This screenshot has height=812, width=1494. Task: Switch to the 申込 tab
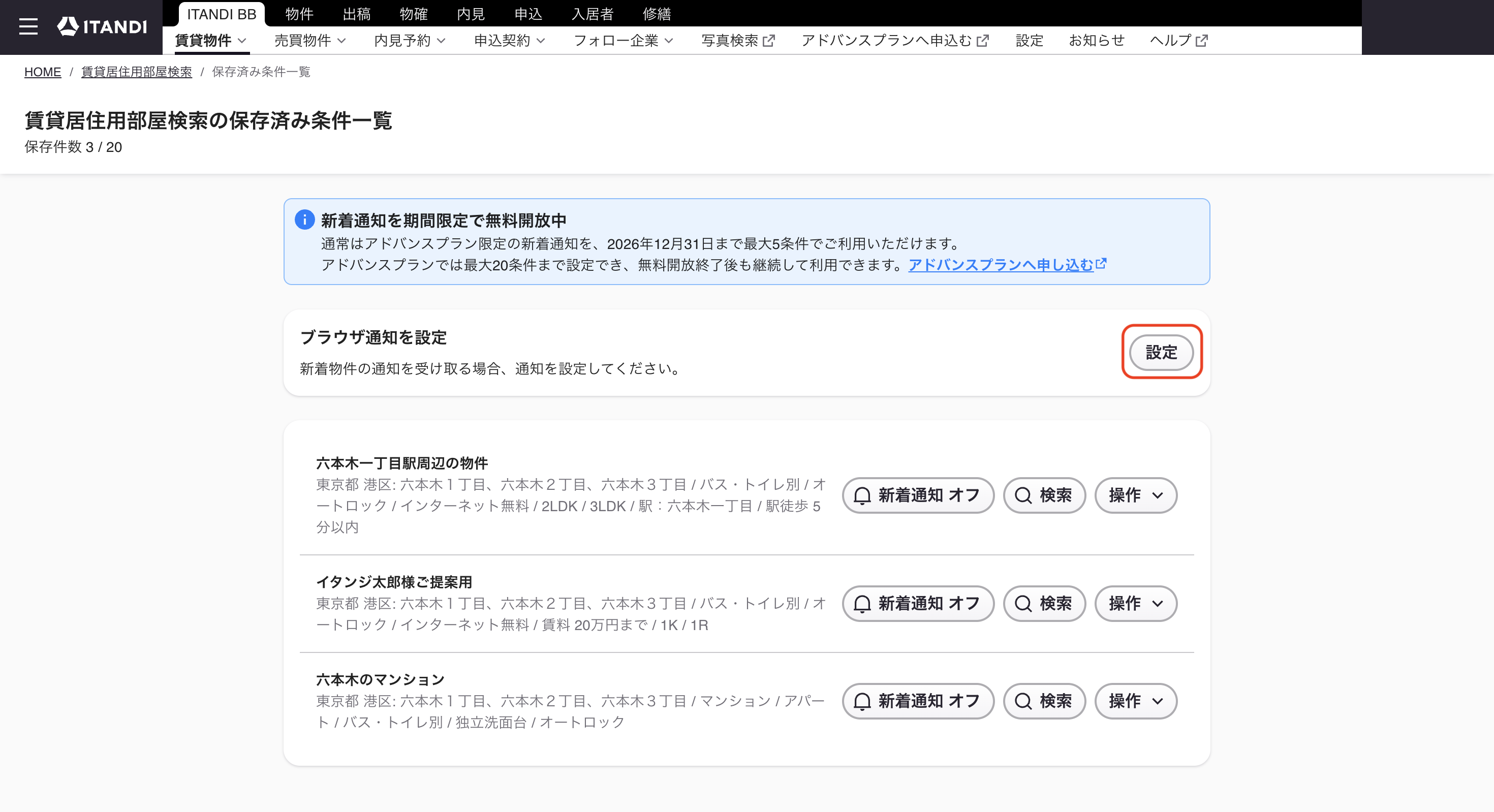(528, 14)
